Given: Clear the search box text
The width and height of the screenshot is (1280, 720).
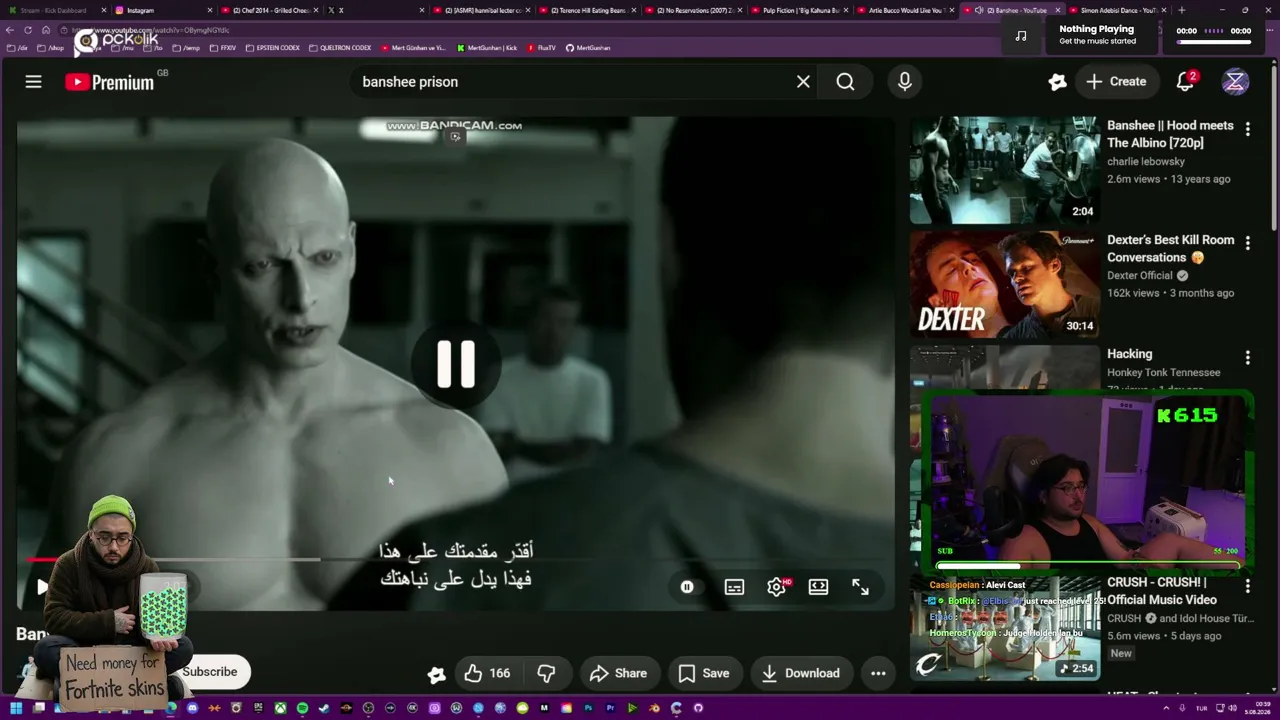Looking at the screenshot, I should pos(803,82).
